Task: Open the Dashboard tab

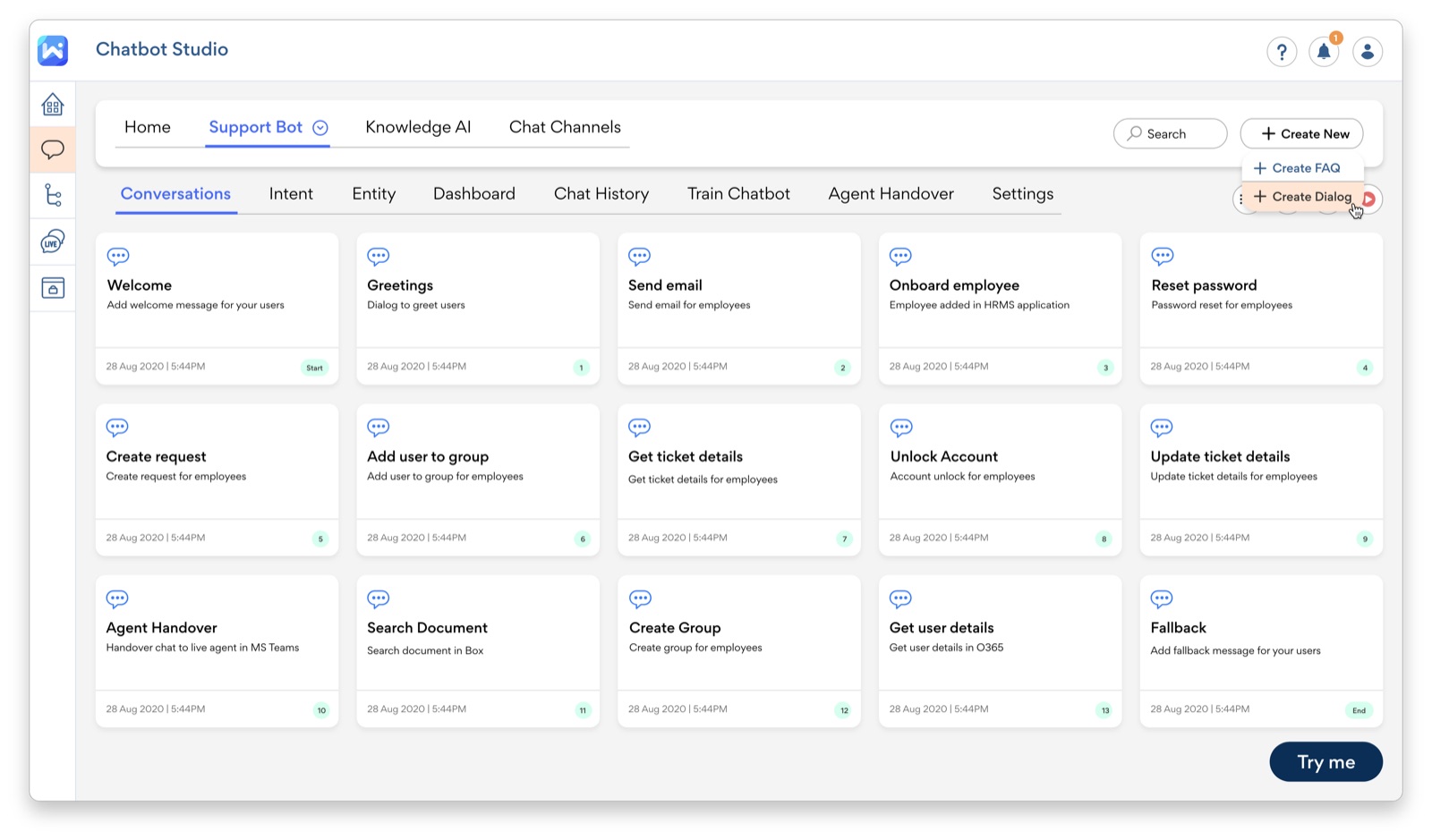Action: 474,194
